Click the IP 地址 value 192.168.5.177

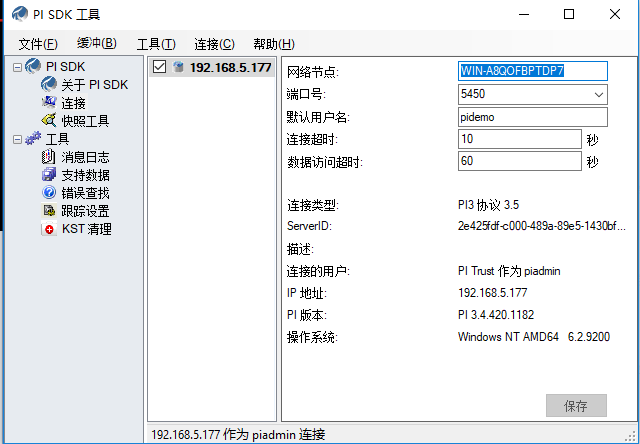(x=493, y=293)
